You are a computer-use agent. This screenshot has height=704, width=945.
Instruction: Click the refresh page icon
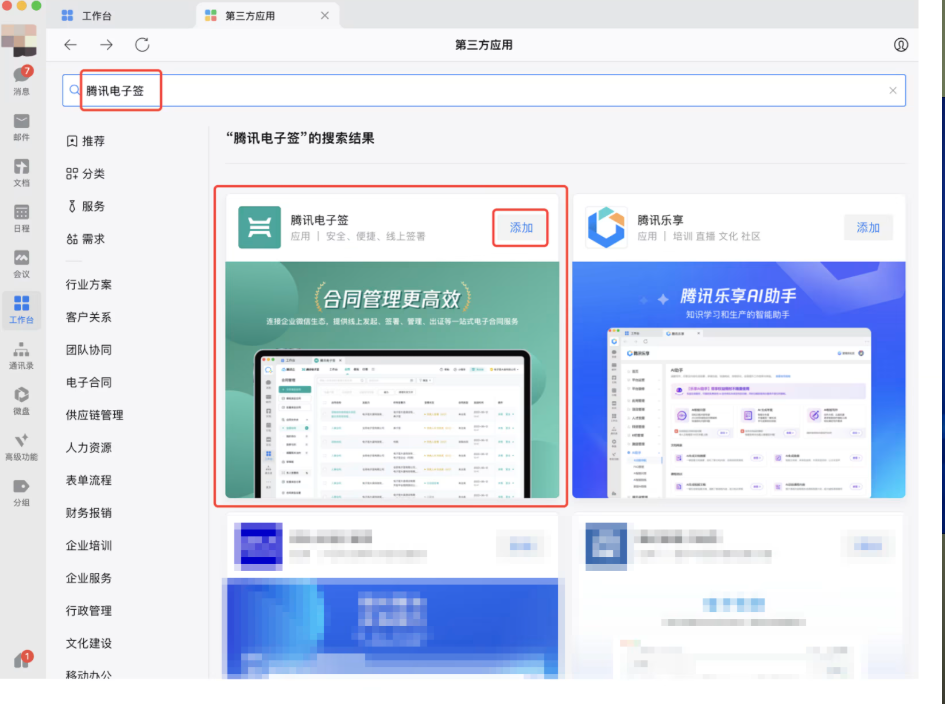[142, 45]
